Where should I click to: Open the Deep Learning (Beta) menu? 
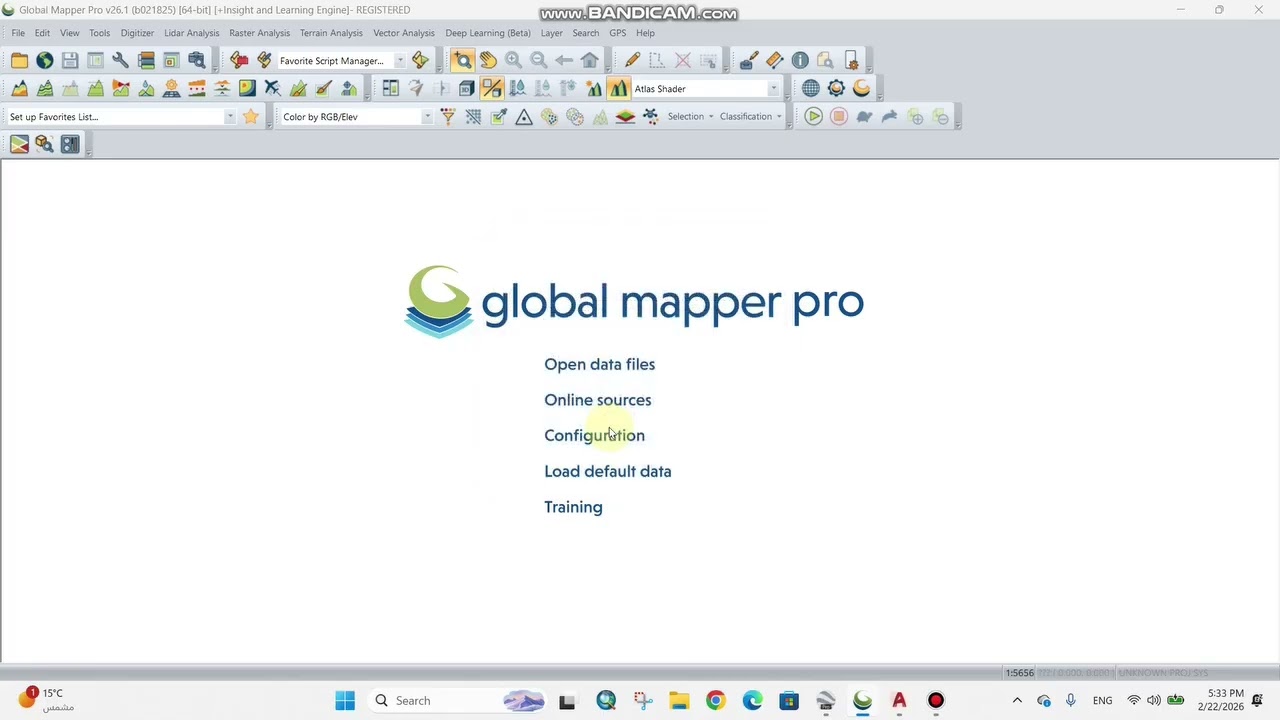click(488, 33)
